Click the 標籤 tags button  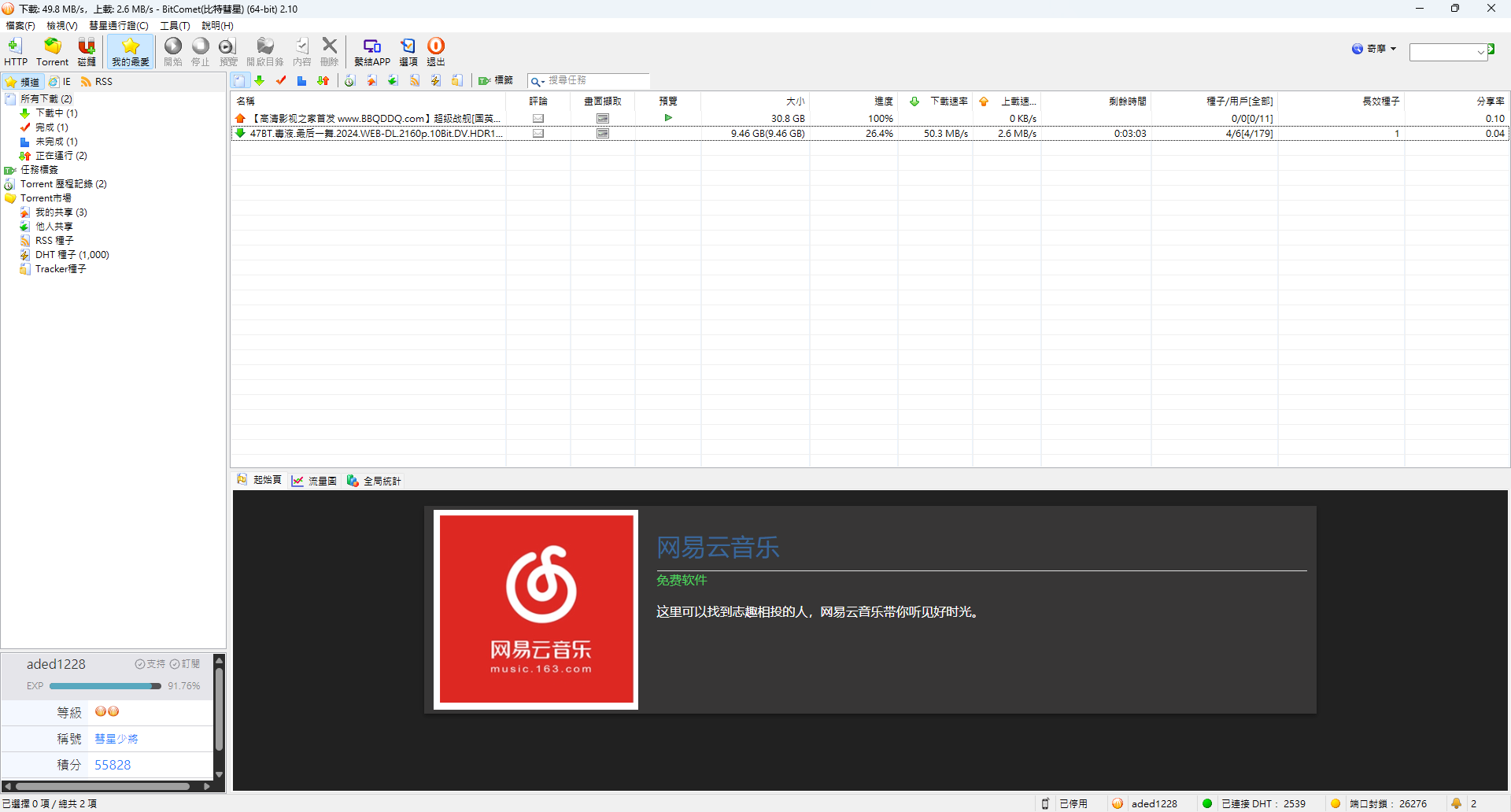(496, 80)
